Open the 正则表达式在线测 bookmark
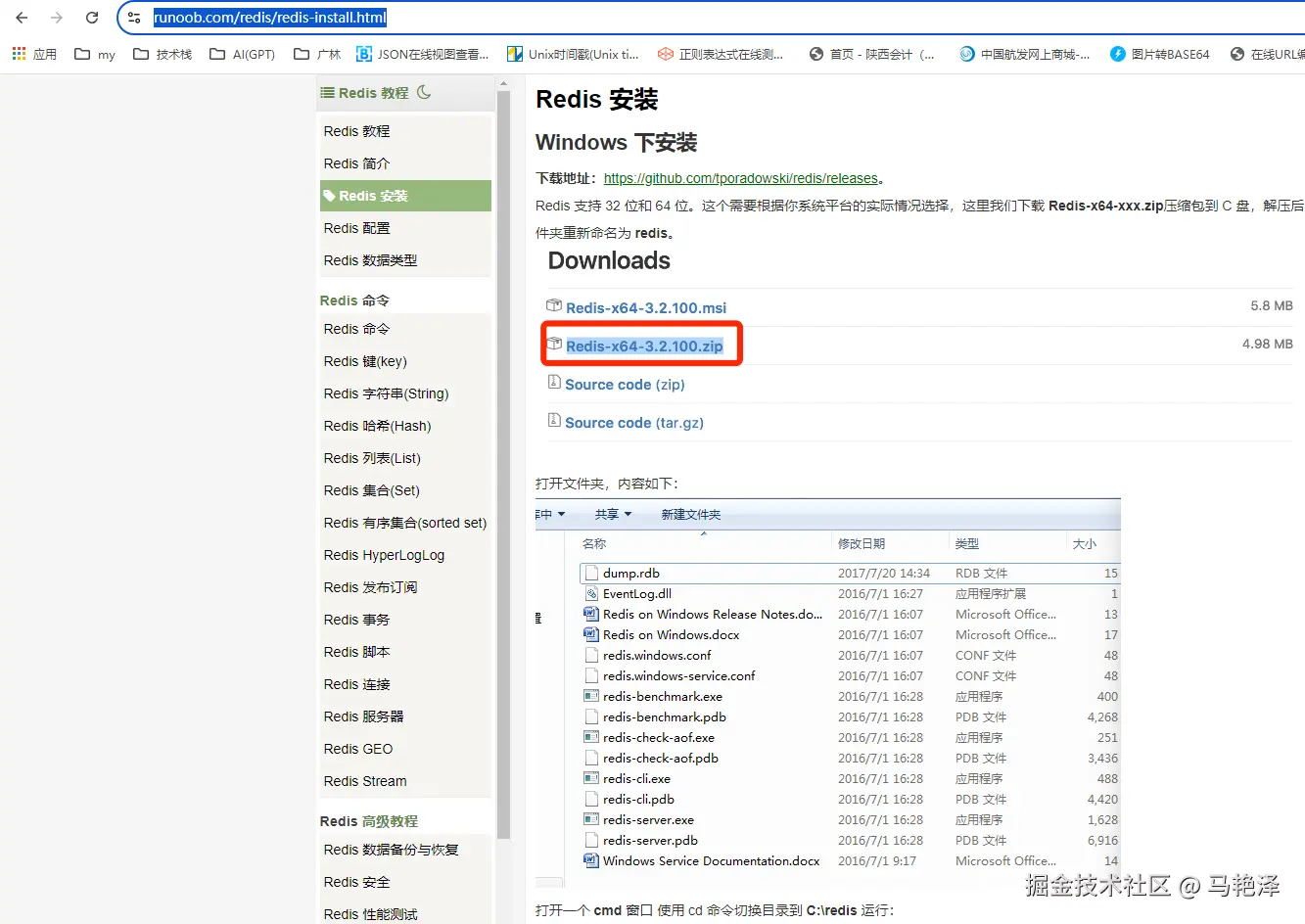 point(721,55)
